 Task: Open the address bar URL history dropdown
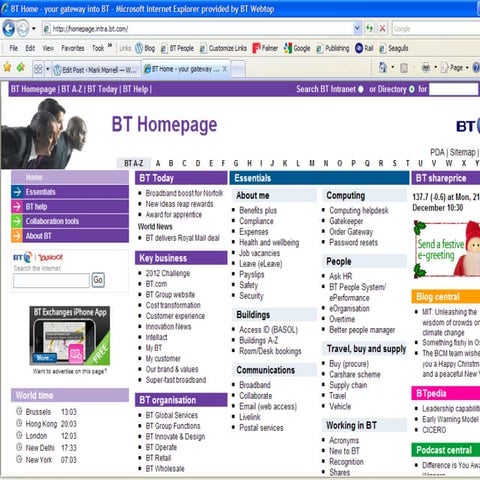click(x=357, y=28)
